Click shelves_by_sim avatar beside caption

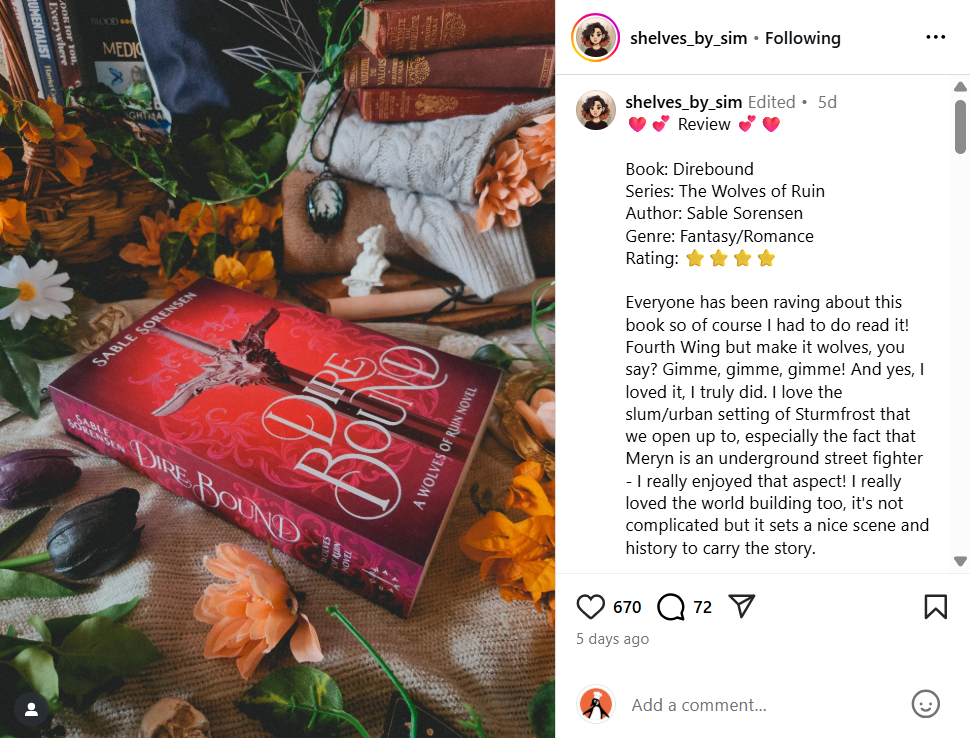coord(596,110)
